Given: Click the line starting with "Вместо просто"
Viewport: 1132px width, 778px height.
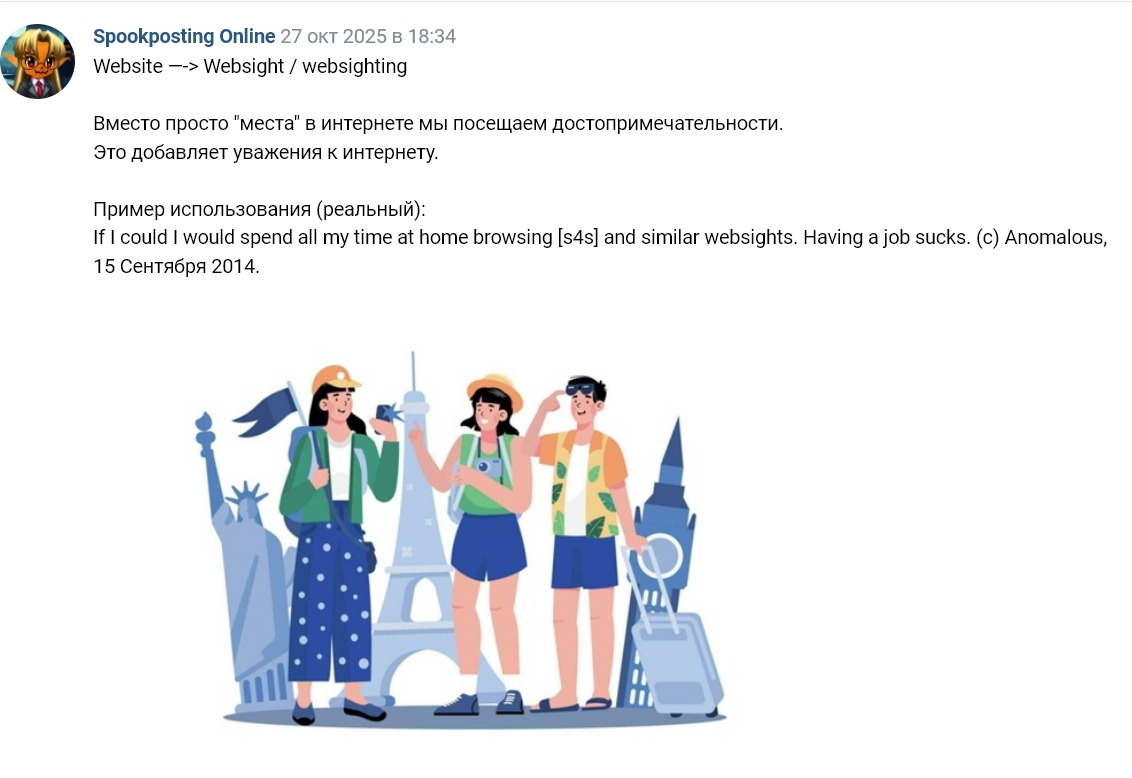Looking at the screenshot, I should pos(437,124).
